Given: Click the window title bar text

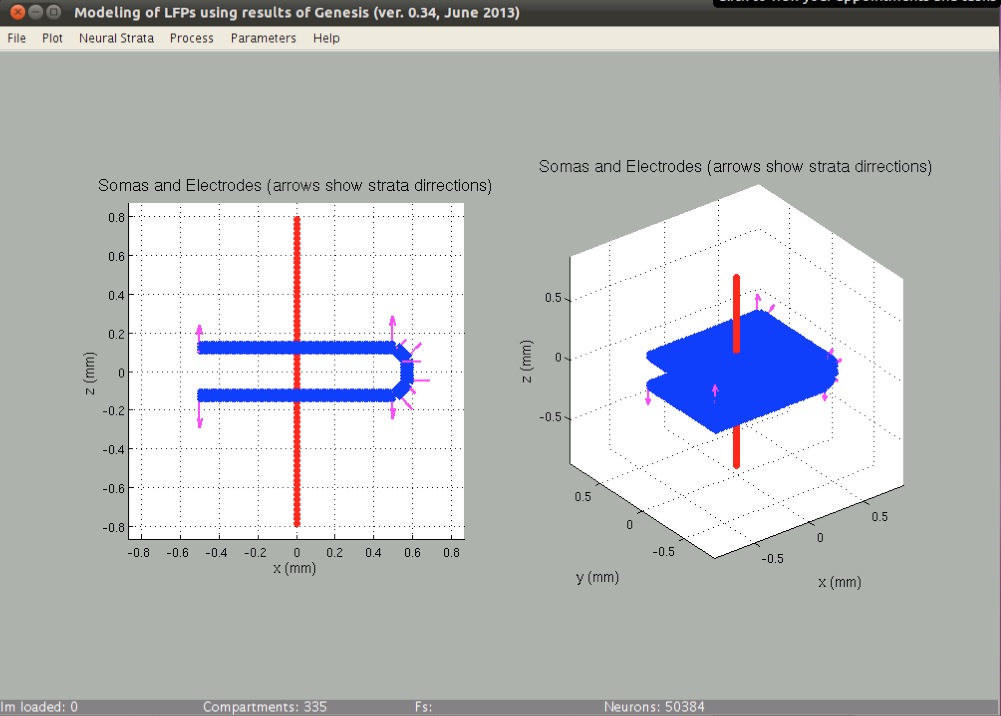Looking at the screenshot, I should pos(297,13).
